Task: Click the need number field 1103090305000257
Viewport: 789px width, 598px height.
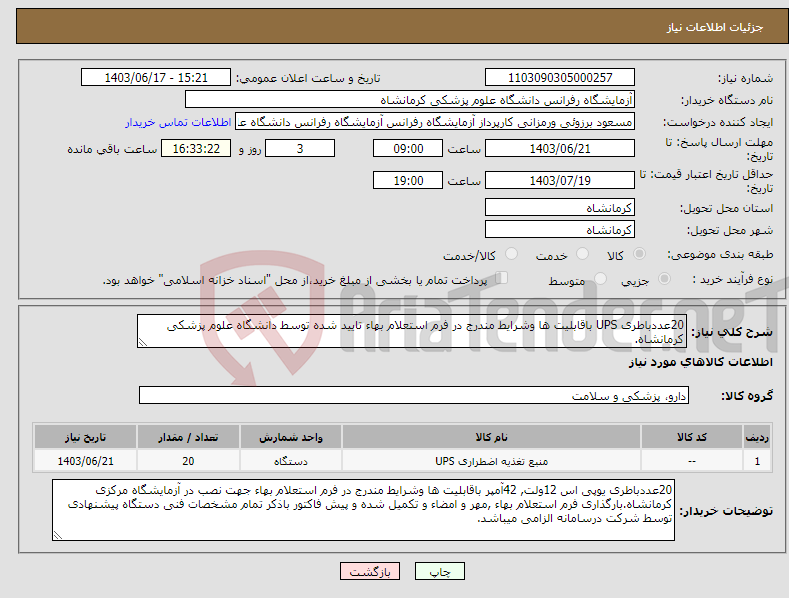Action: 560,78
